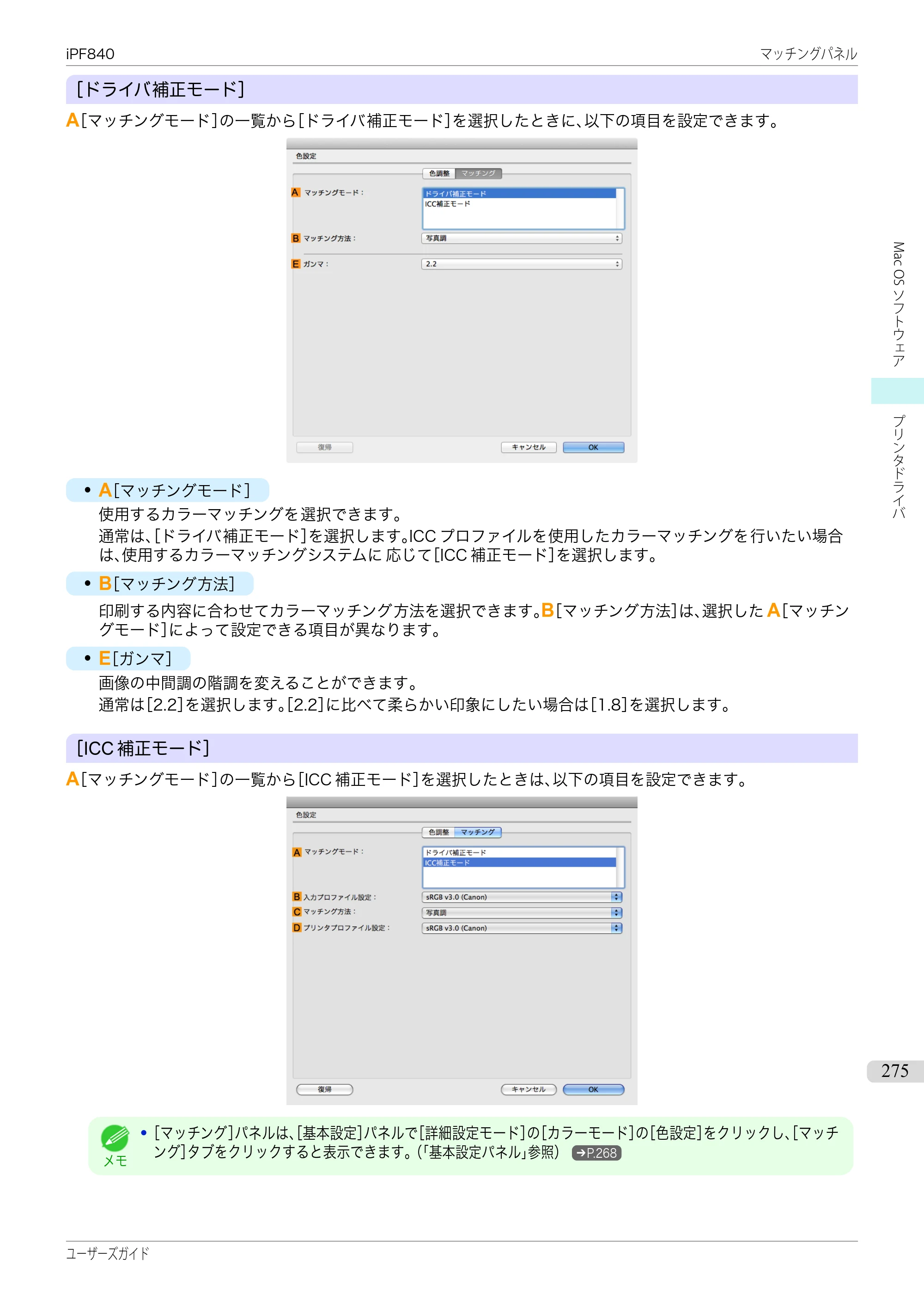Select ICC補正モード in the upper dialog list
This screenshot has height=1307, width=924.
coord(519,204)
